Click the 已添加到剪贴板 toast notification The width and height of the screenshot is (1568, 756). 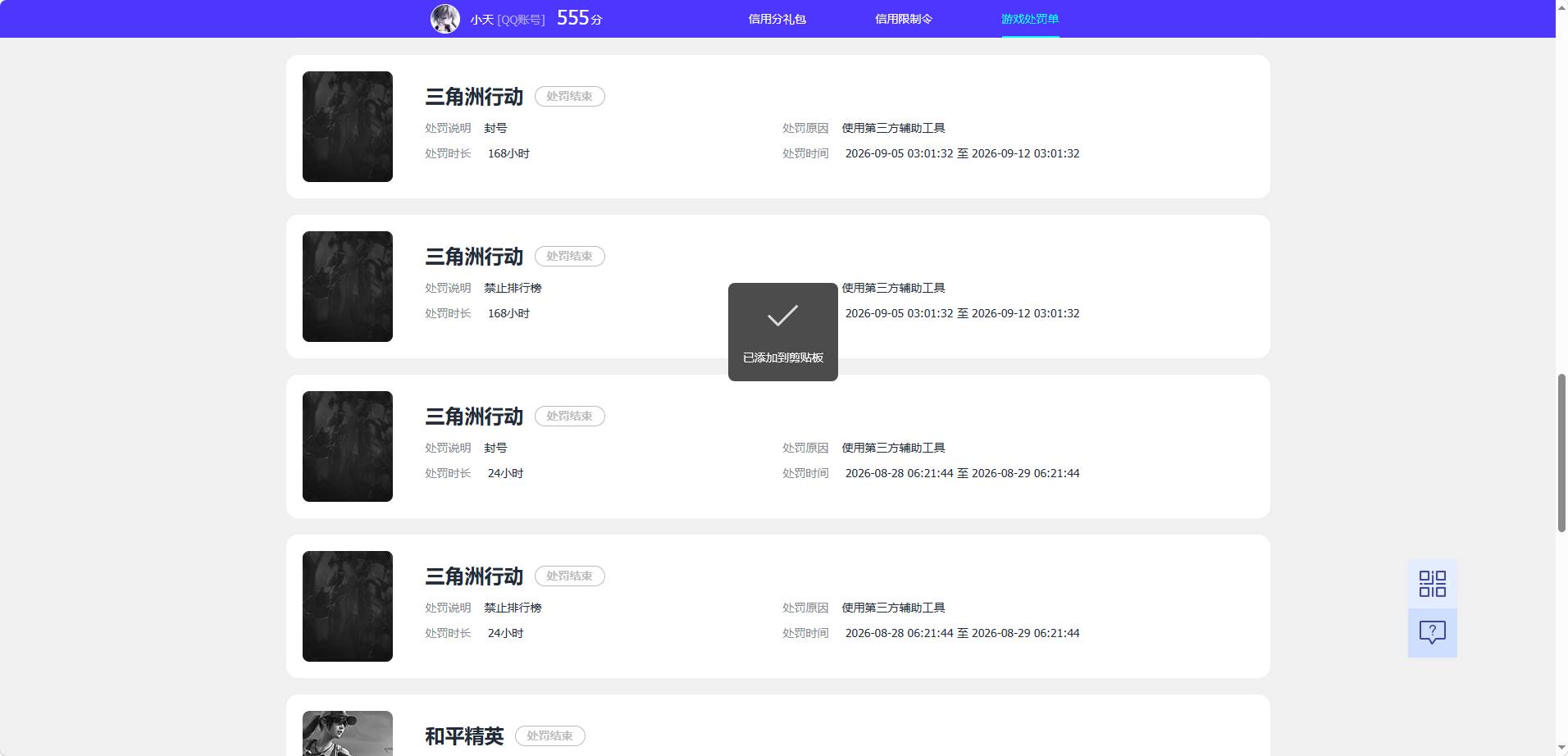[x=783, y=332]
